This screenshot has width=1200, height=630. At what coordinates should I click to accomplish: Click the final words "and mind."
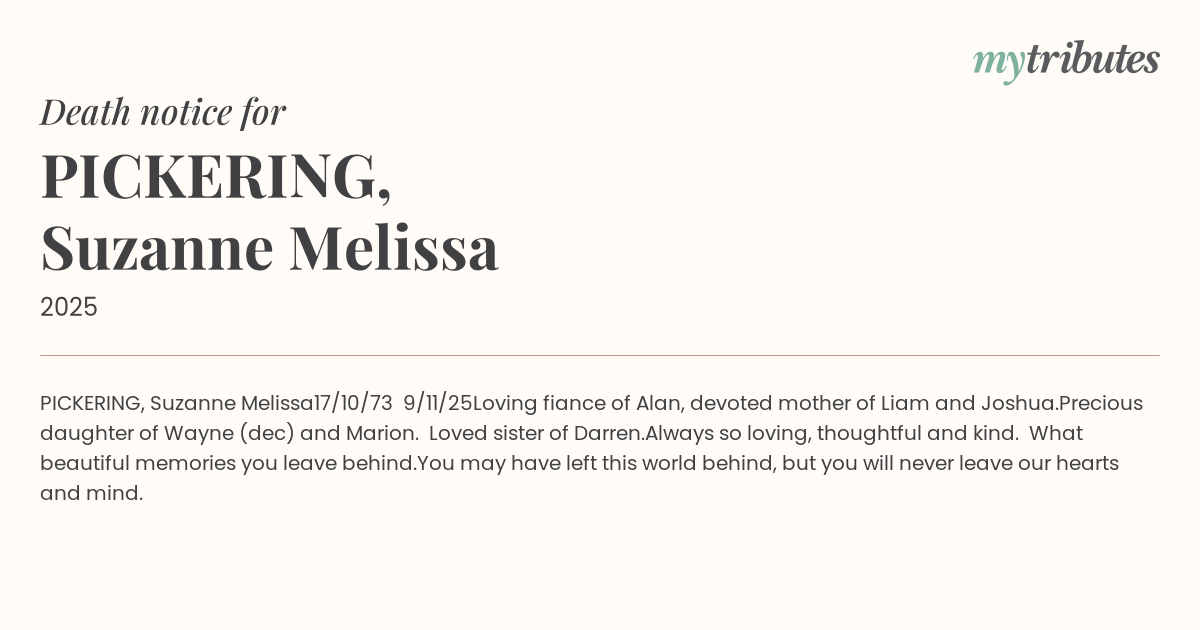(91, 493)
